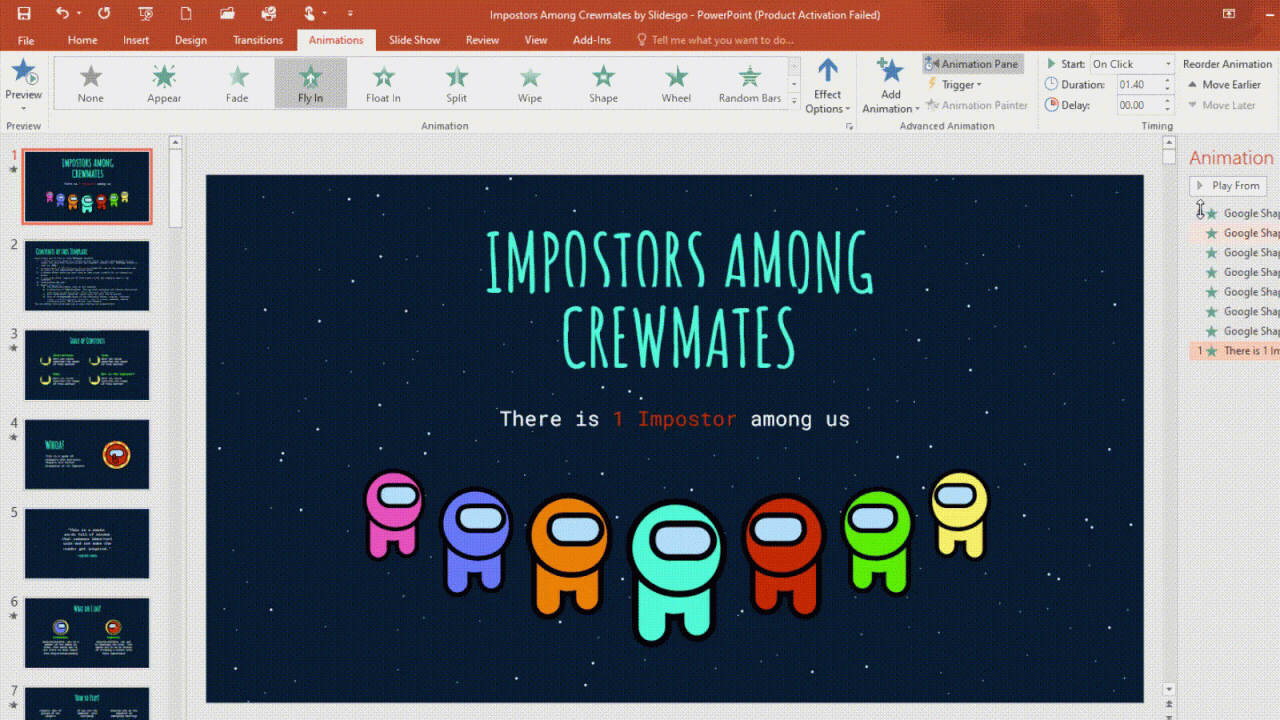Click the 'Impostors Among Crewmates' slide title
1280x720 pixels.
coord(679,299)
